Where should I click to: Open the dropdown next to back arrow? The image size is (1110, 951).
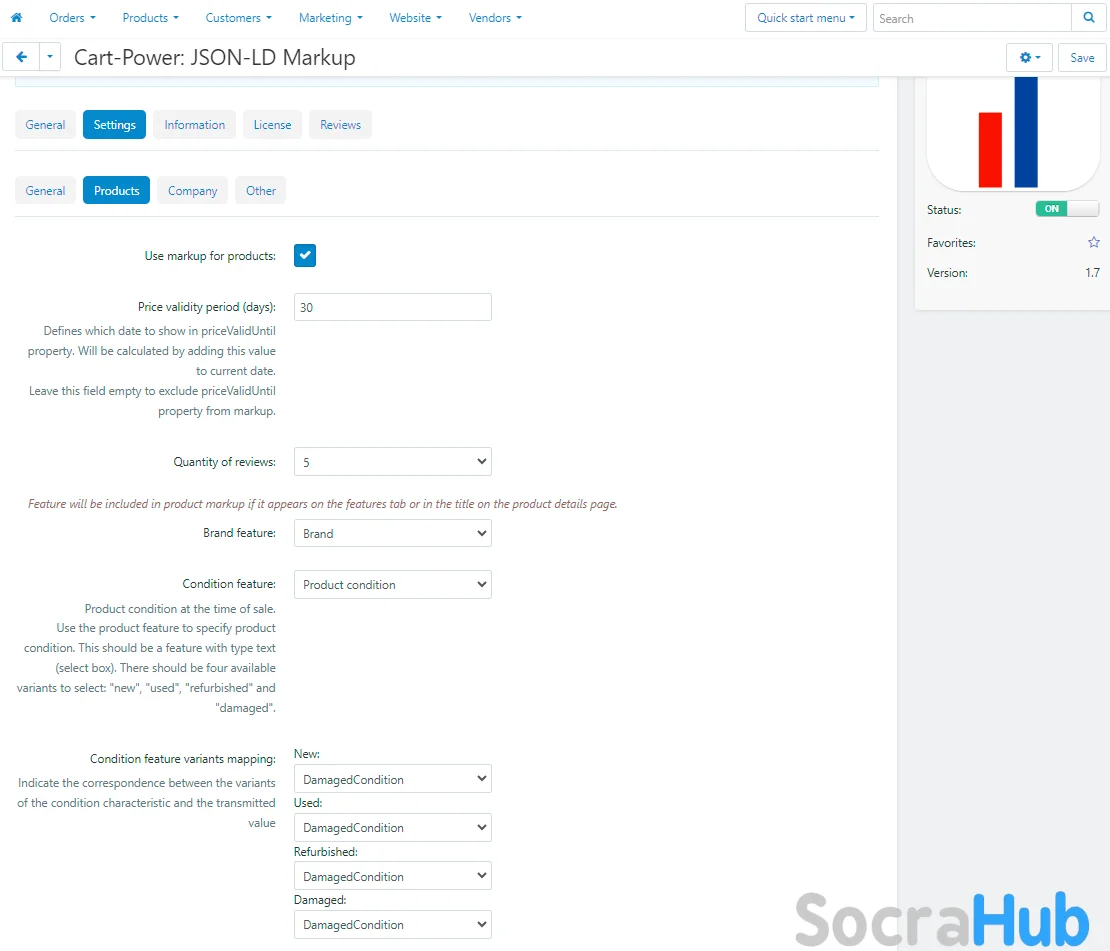point(50,57)
